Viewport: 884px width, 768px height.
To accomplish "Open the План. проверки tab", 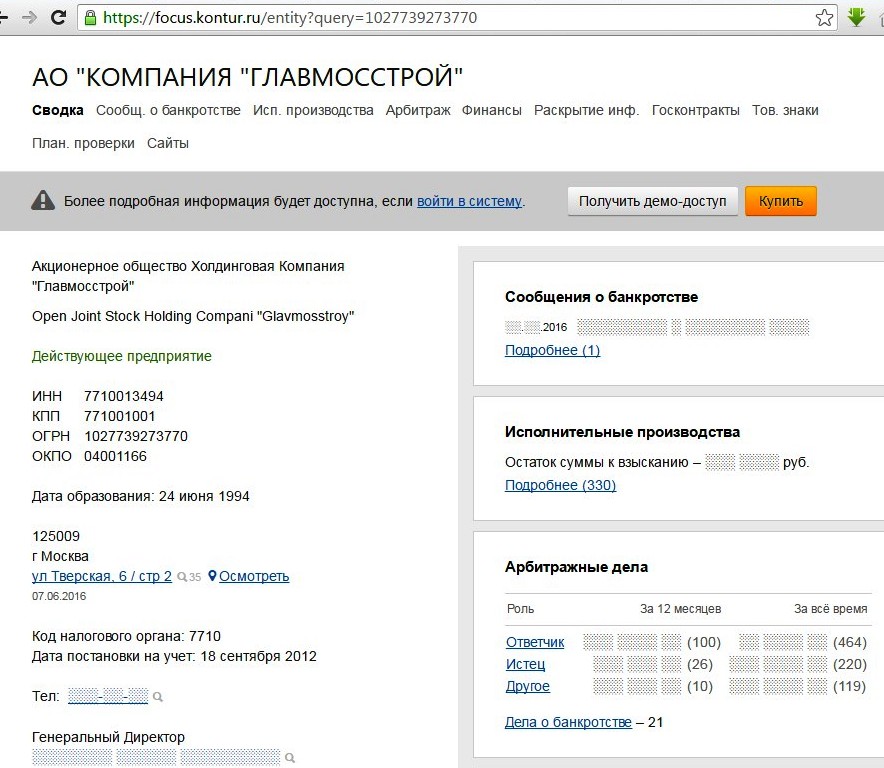I will tap(83, 144).
